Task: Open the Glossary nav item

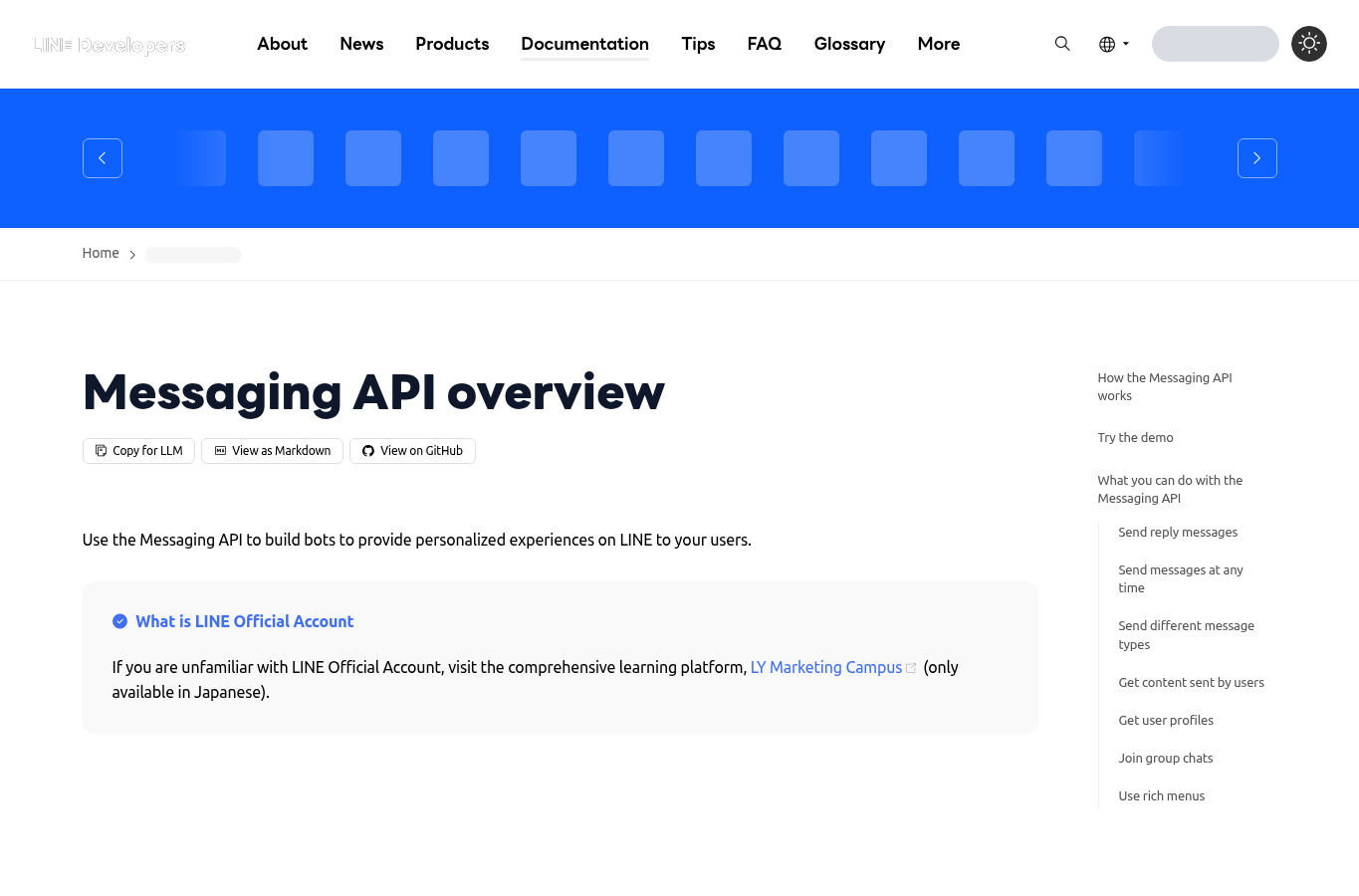Action: coord(849,44)
